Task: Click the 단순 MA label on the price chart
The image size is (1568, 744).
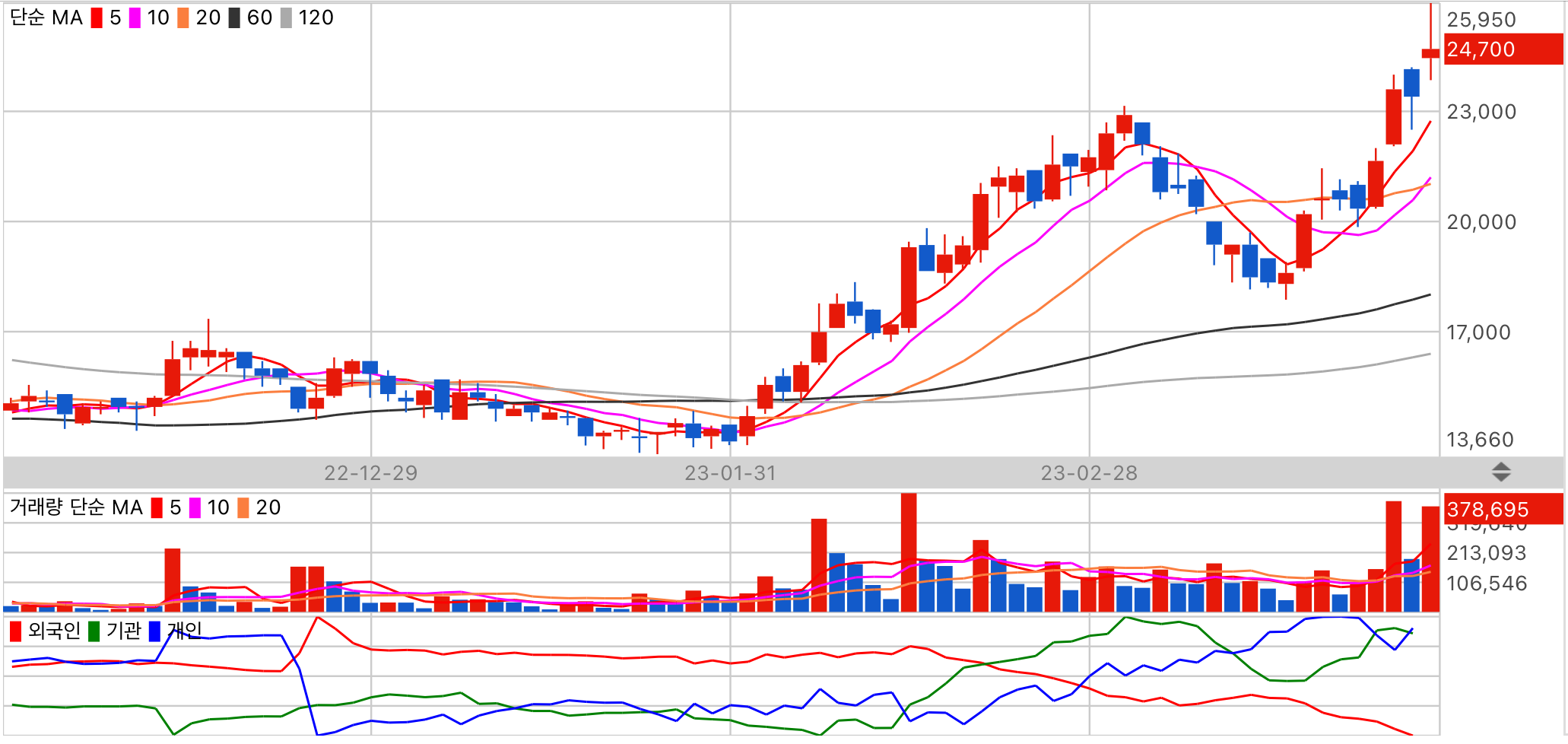Action: coord(46,18)
